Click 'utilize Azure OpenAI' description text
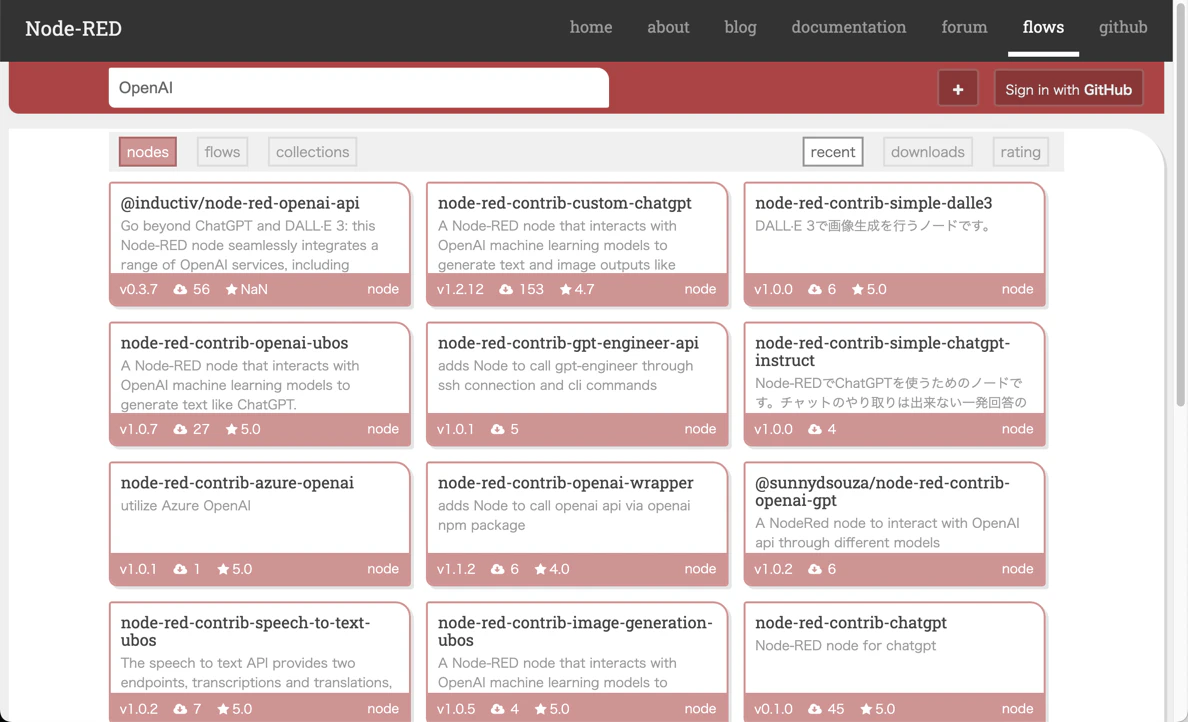Viewport: 1188px width, 722px height. (186, 505)
